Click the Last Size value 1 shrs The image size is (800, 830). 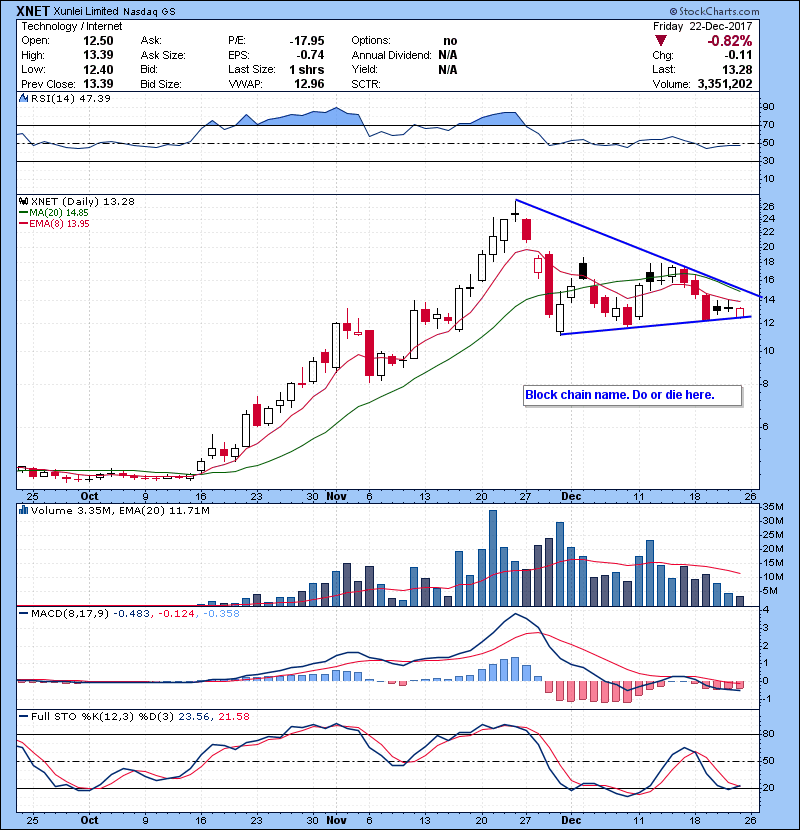pyautogui.click(x=307, y=69)
